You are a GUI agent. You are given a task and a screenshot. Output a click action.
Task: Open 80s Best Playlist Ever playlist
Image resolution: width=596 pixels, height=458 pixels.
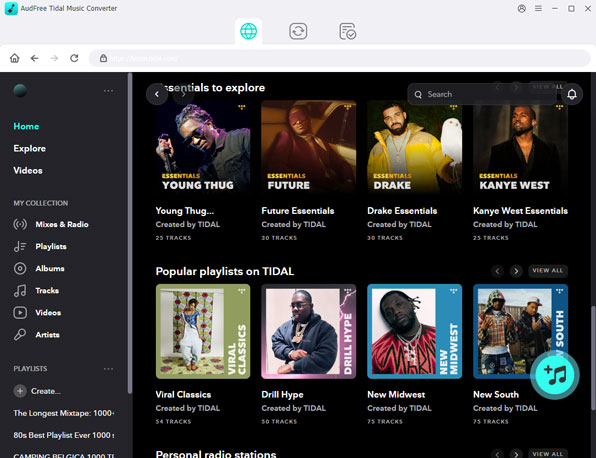coord(64,435)
